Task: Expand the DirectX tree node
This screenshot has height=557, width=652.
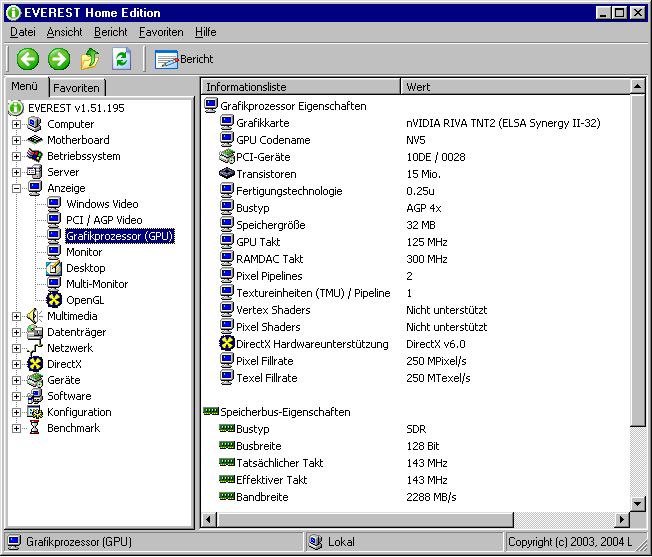Action: pos(16,364)
